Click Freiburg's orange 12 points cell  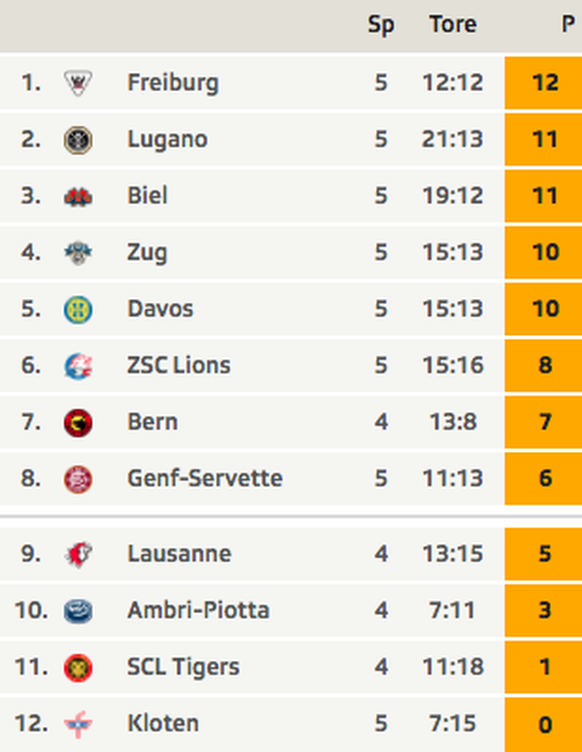pyautogui.click(x=543, y=83)
